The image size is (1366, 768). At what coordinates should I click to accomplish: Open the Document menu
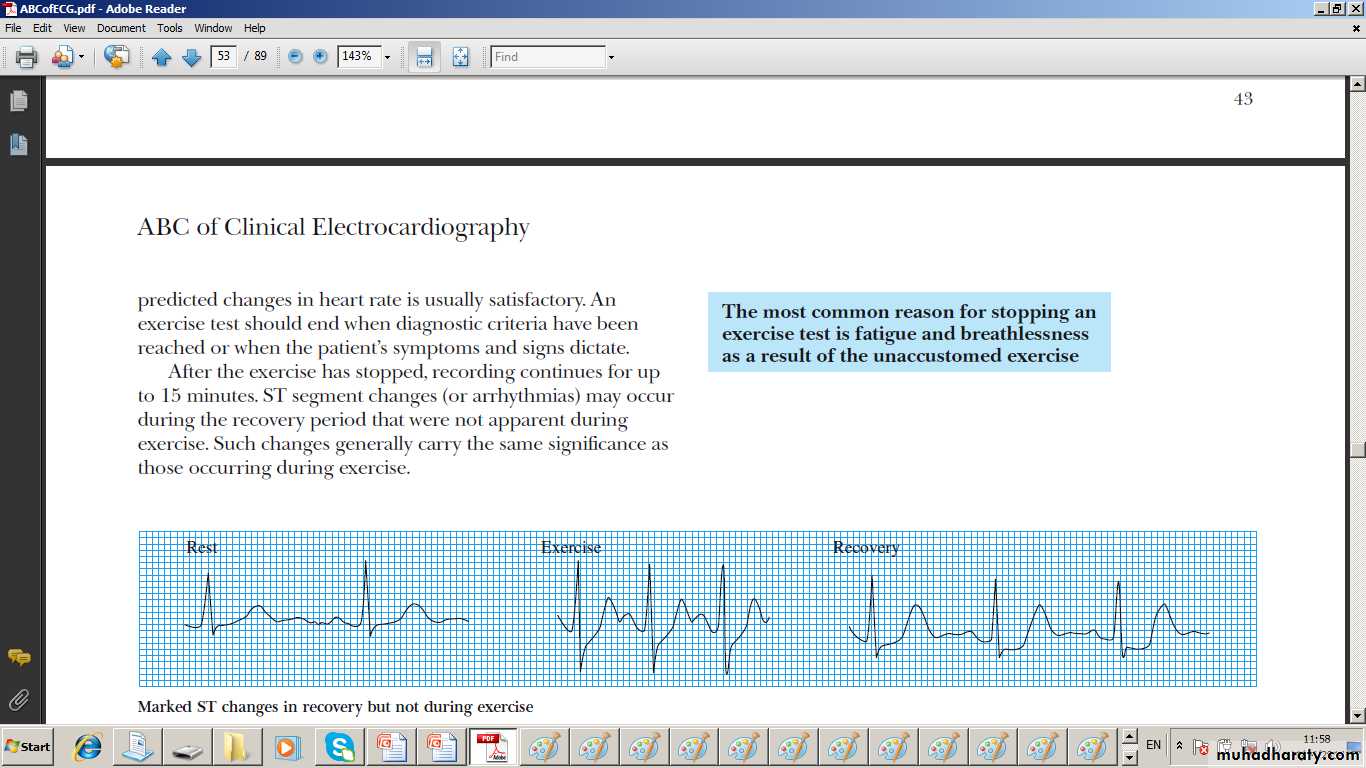coord(121,28)
